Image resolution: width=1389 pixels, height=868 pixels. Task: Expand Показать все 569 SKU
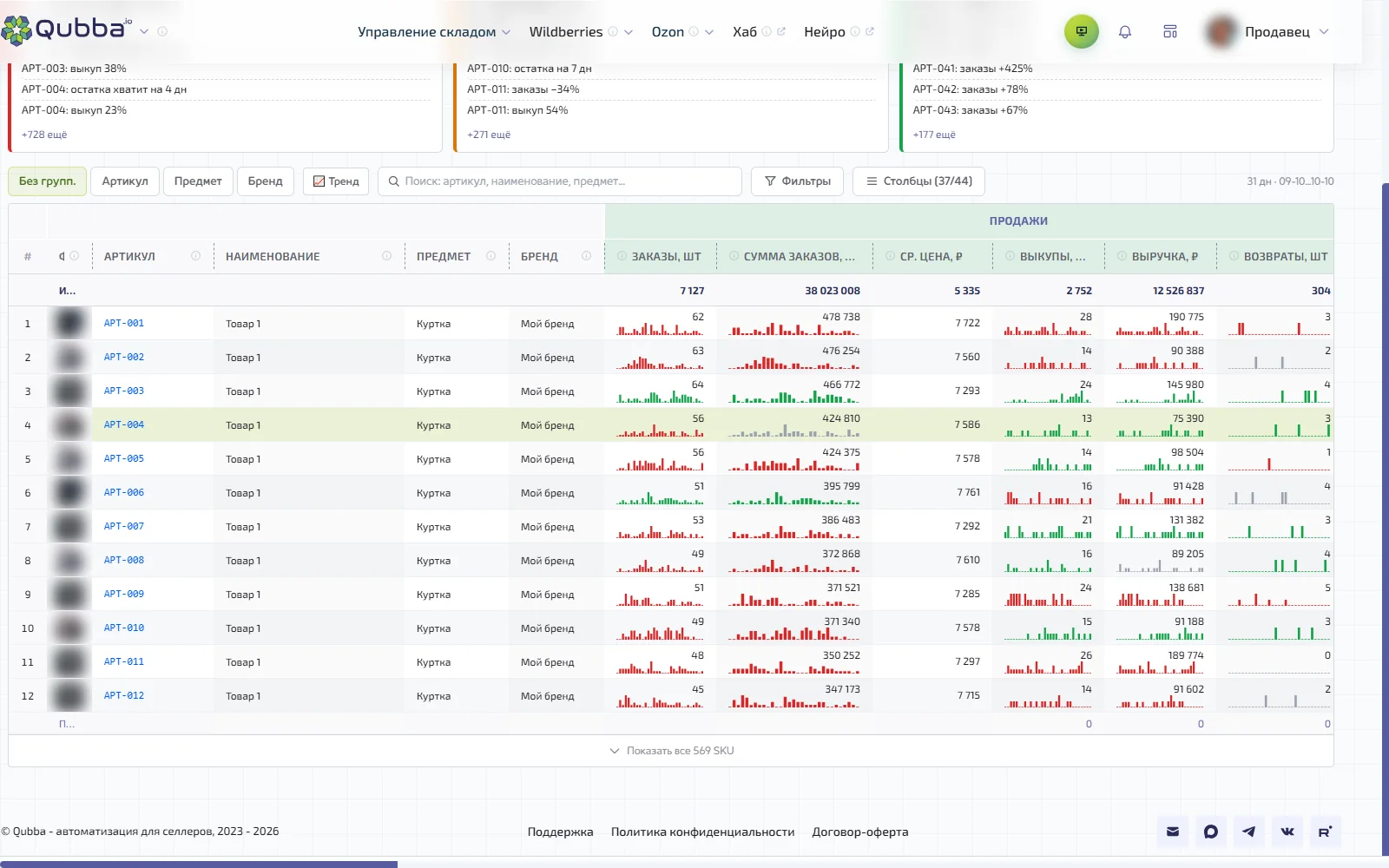(x=671, y=751)
